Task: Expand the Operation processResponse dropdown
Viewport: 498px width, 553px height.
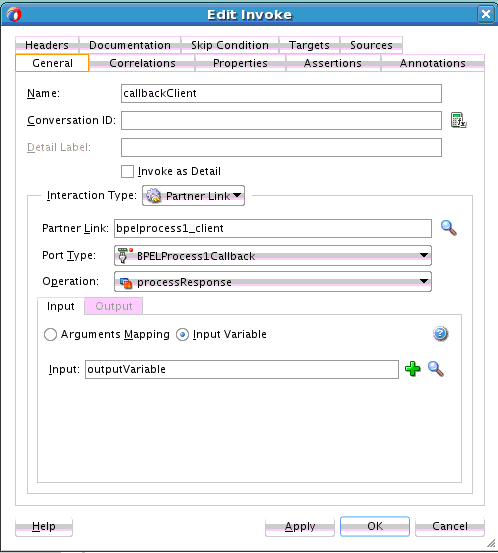Action: pyautogui.click(x=273, y=282)
